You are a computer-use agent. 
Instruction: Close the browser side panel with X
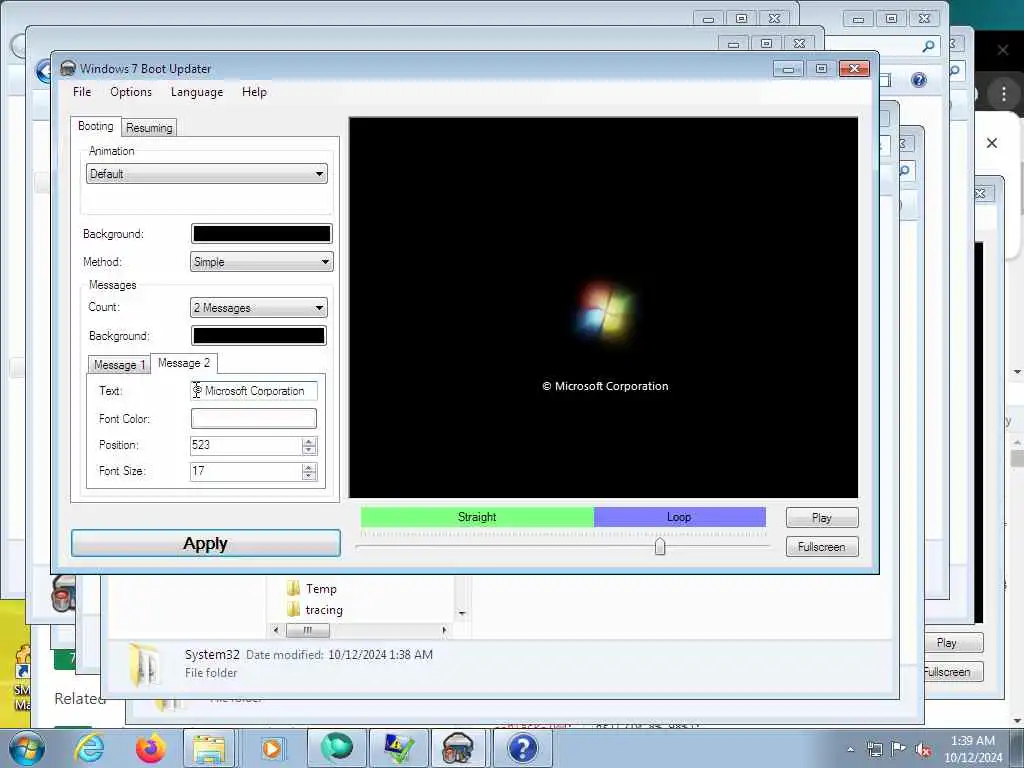coord(991,143)
